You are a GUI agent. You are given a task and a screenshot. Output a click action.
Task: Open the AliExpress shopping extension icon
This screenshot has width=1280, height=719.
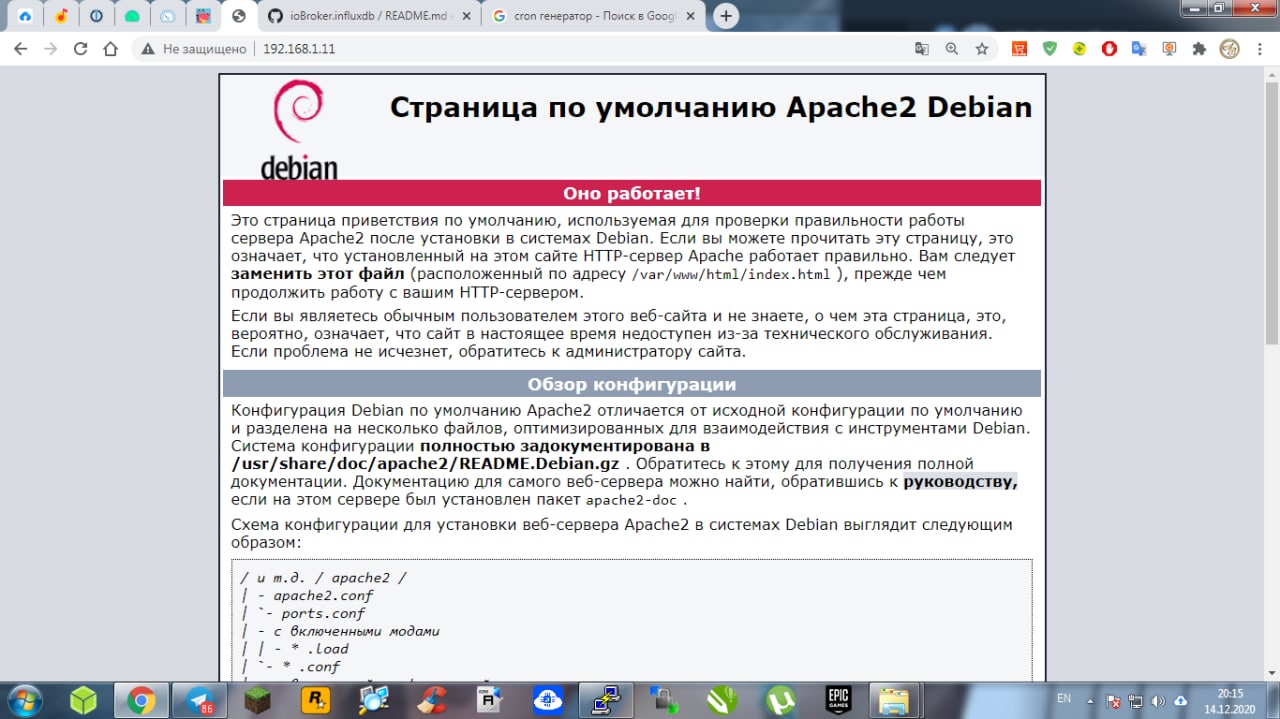coord(1019,48)
